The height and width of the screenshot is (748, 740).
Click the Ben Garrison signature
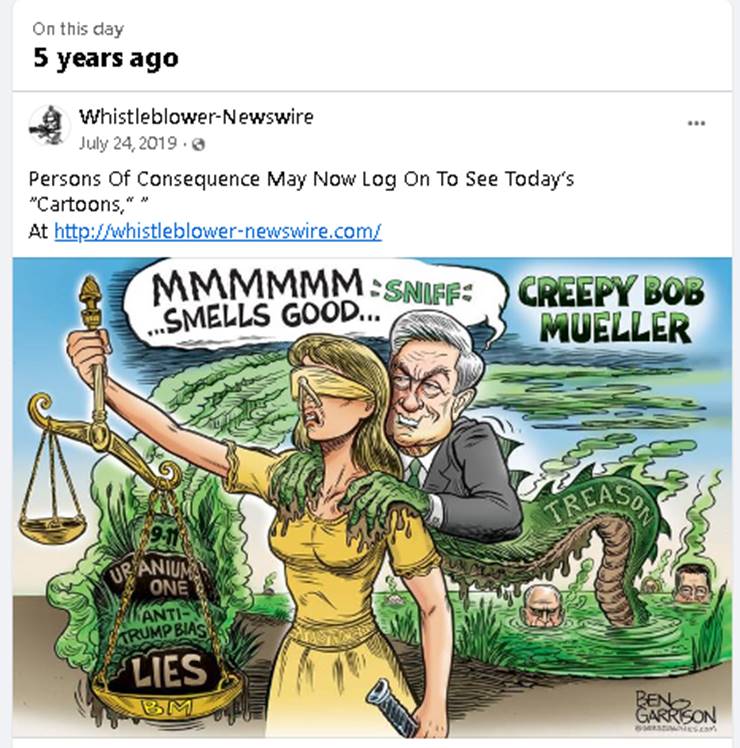click(676, 709)
